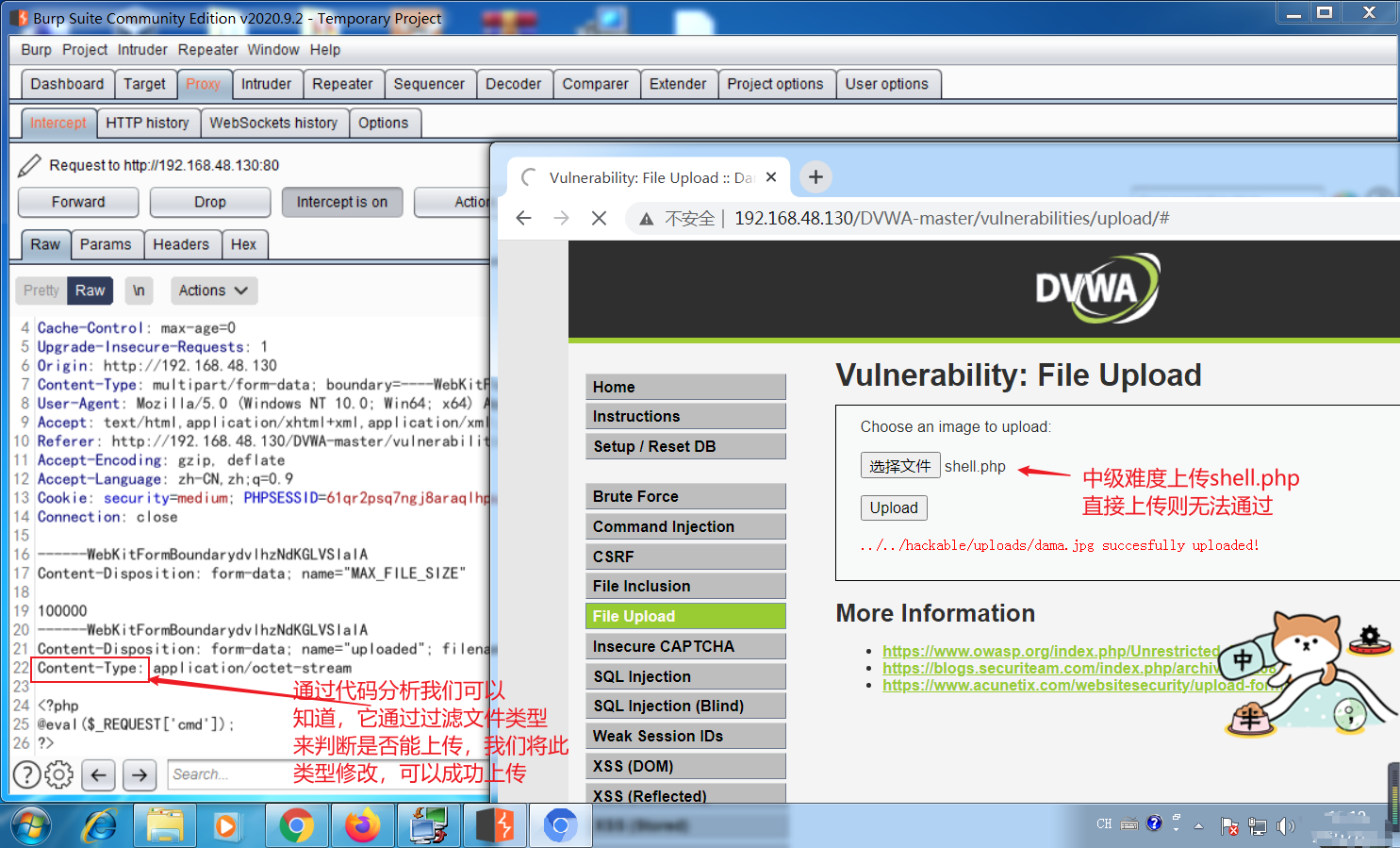This screenshot has width=1400, height=848.
Task: Open the owasp.org link
Action: (x=1051, y=651)
